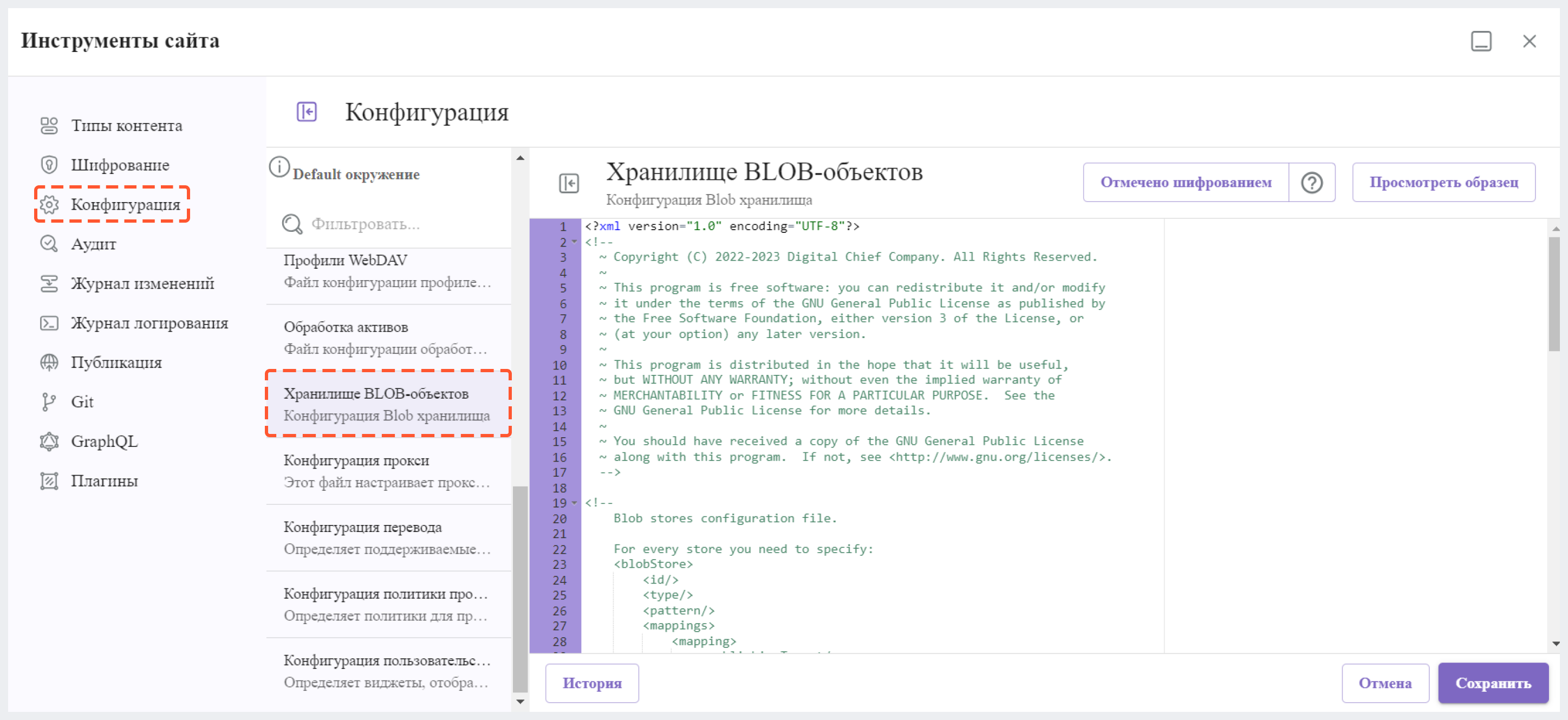Open Публикация section
1568x720 pixels.
116,363
